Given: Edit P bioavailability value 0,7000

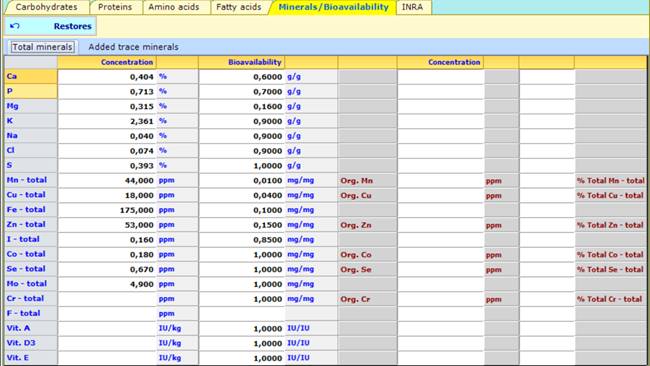Looking at the screenshot, I should click(x=242, y=91).
